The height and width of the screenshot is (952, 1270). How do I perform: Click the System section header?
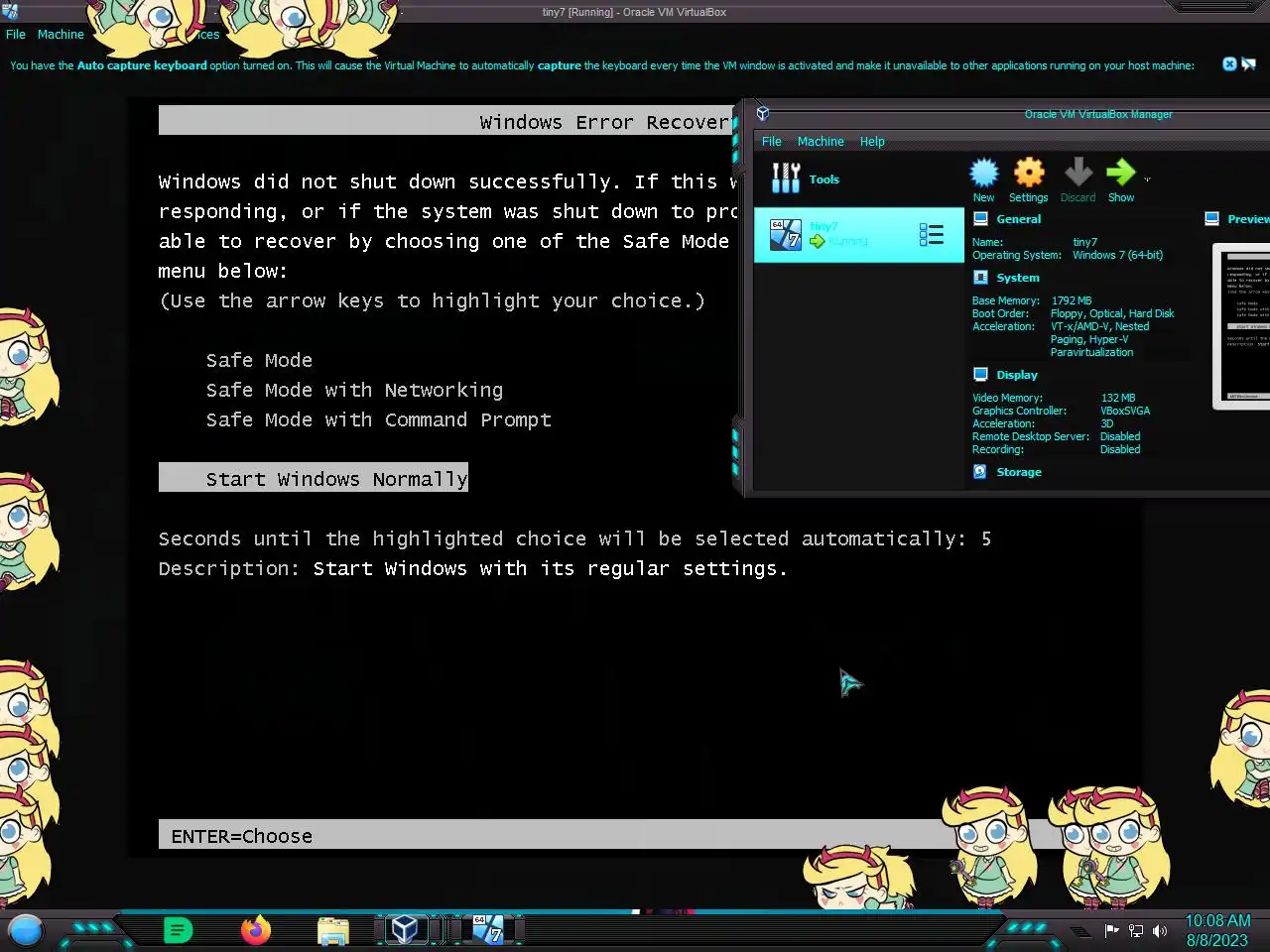1018,278
